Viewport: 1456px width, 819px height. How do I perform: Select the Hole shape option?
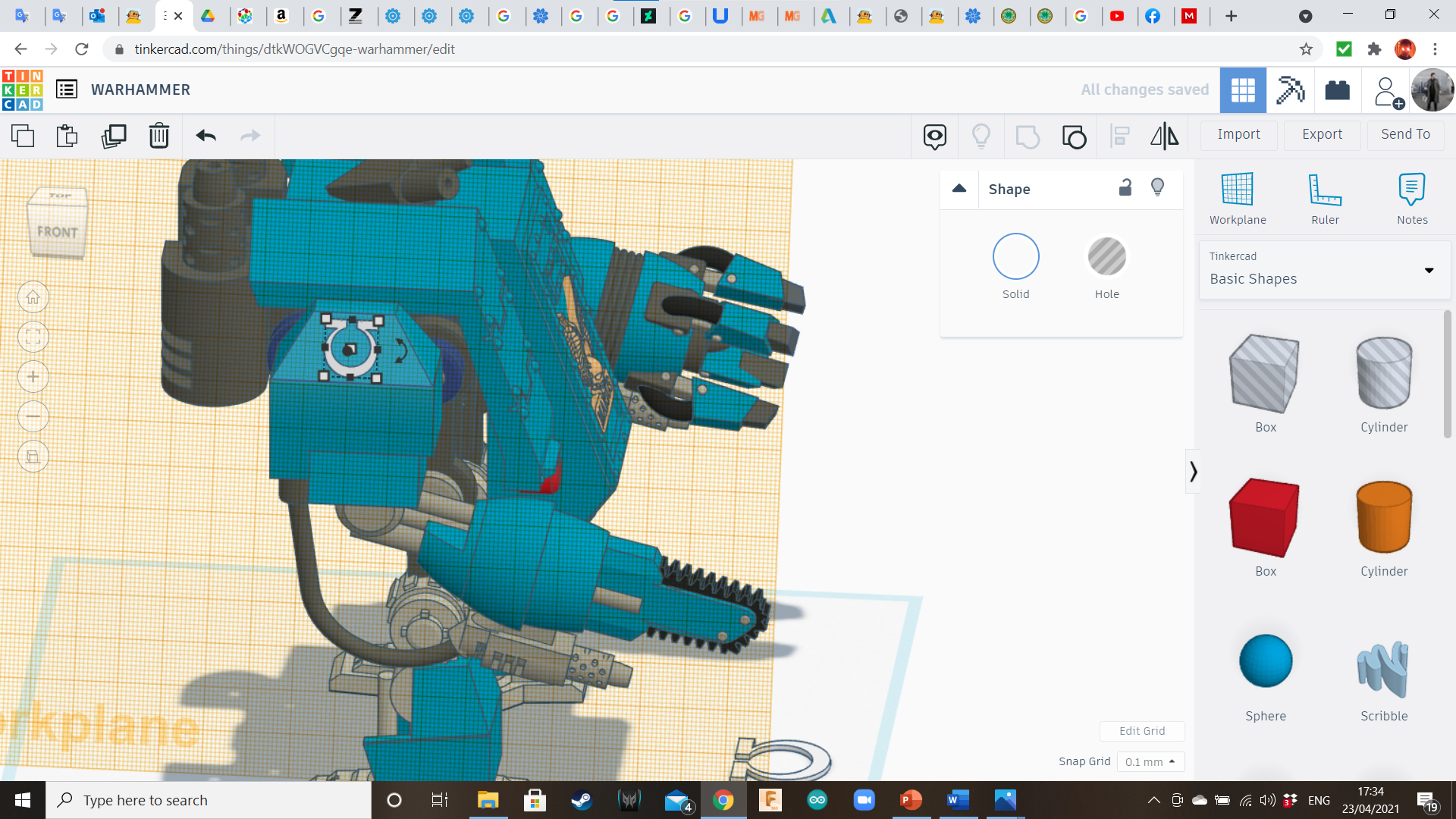point(1106,257)
